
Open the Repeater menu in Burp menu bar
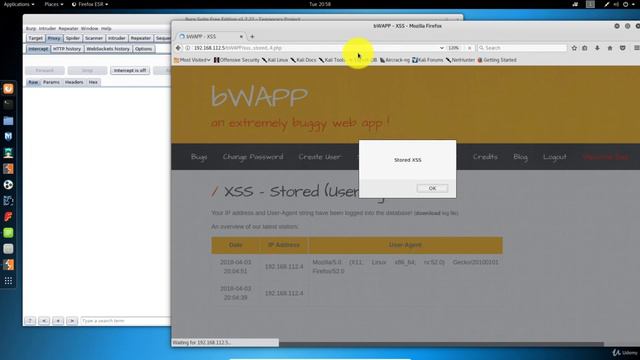point(68,29)
